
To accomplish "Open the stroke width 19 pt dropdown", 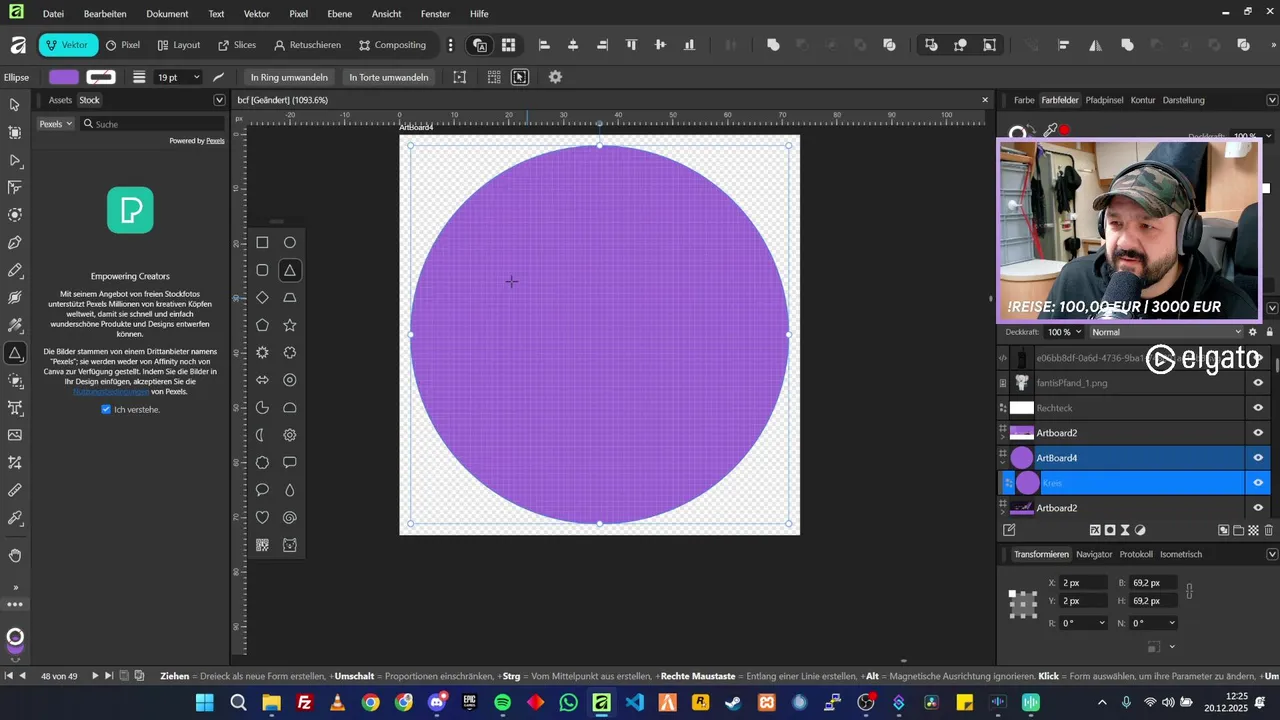I will coord(196,77).
